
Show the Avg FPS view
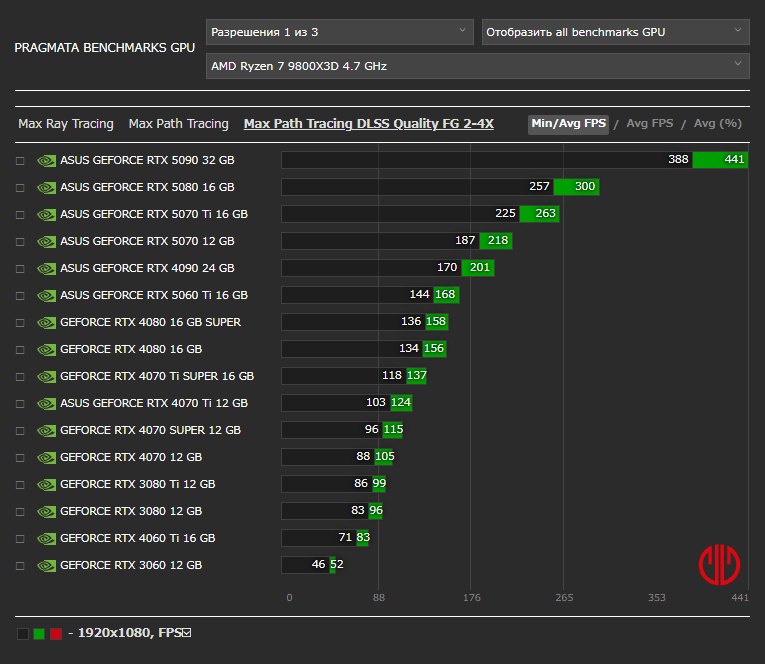tap(649, 124)
